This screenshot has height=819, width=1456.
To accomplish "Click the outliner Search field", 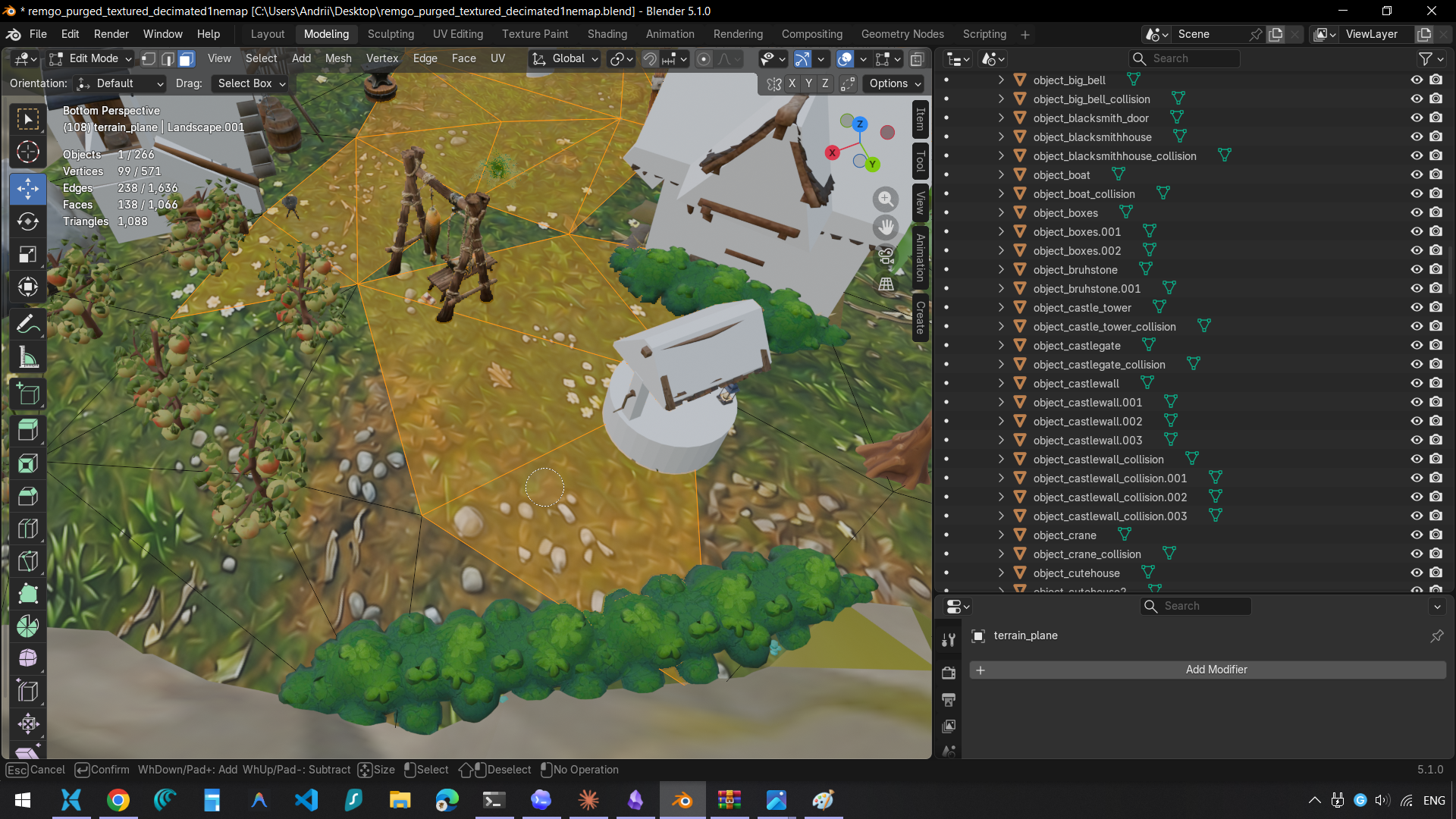I will [1185, 58].
